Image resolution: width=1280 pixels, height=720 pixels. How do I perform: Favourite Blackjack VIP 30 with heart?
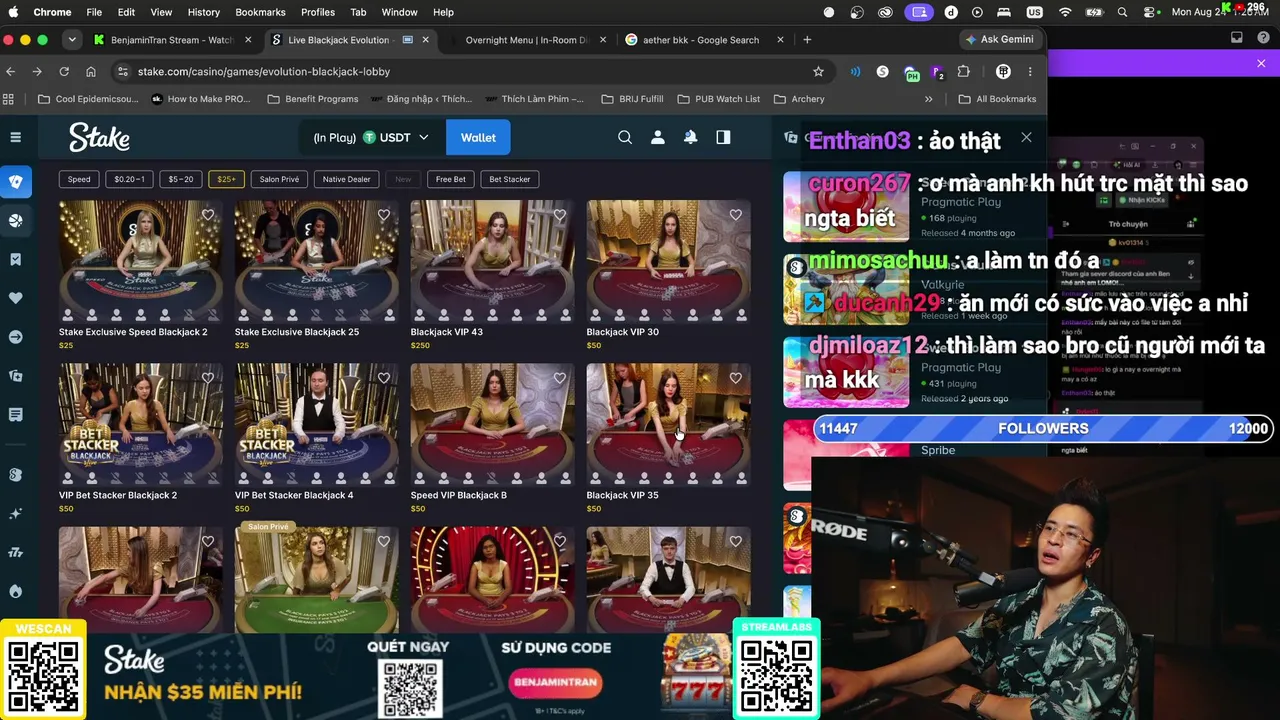click(x=736, y=215)
